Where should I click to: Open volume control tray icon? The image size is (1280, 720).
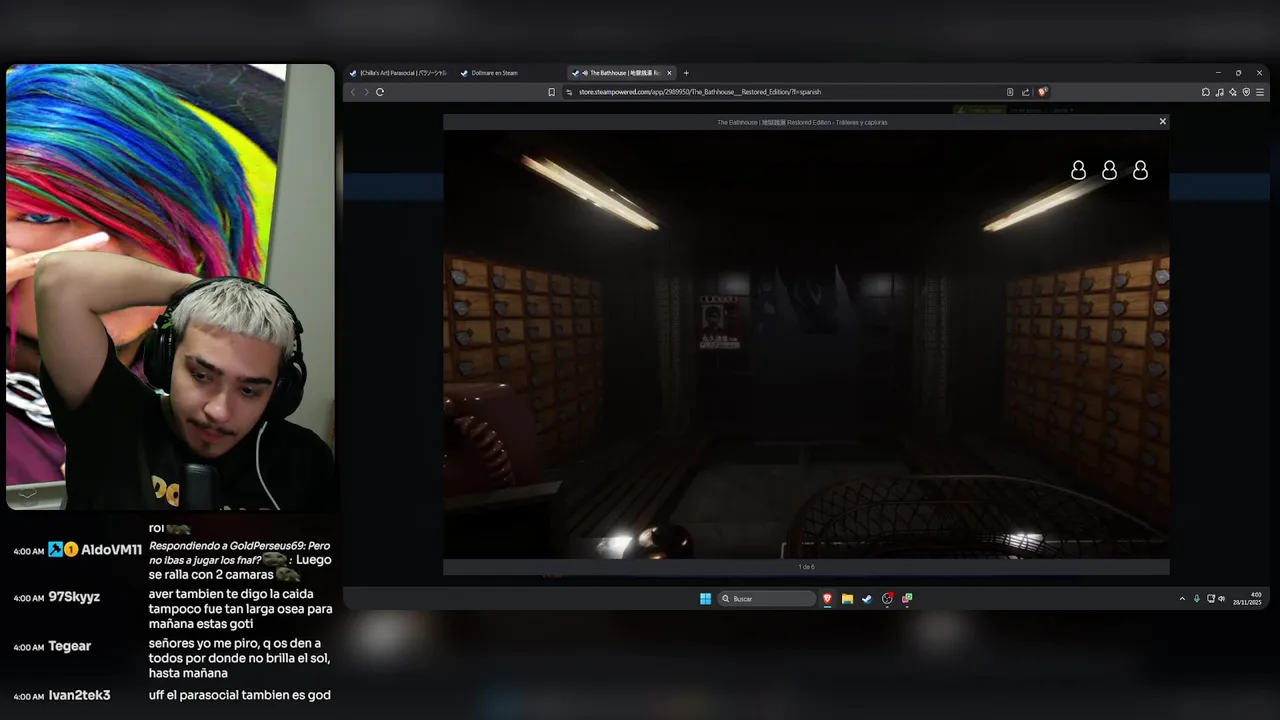(x=1221, y=599)
